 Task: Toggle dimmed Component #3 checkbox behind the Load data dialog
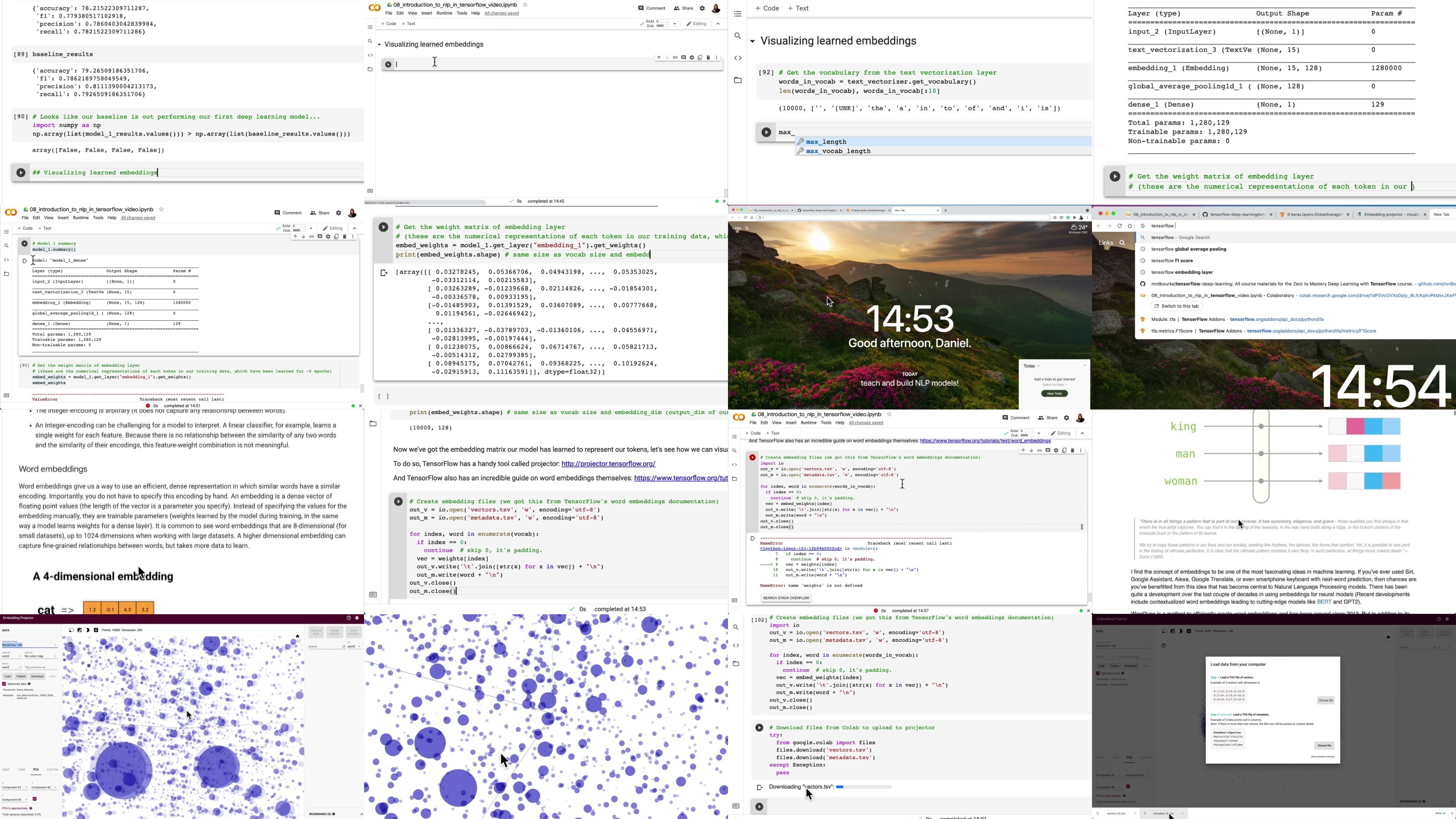point(1128,787)
